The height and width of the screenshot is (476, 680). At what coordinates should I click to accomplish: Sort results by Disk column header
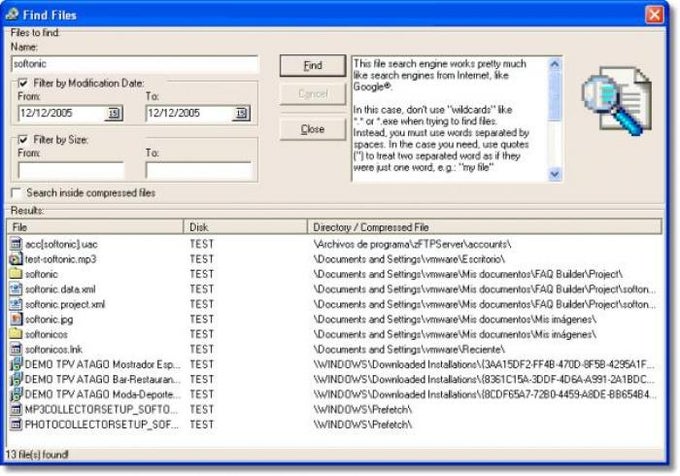tap(245, 227)
